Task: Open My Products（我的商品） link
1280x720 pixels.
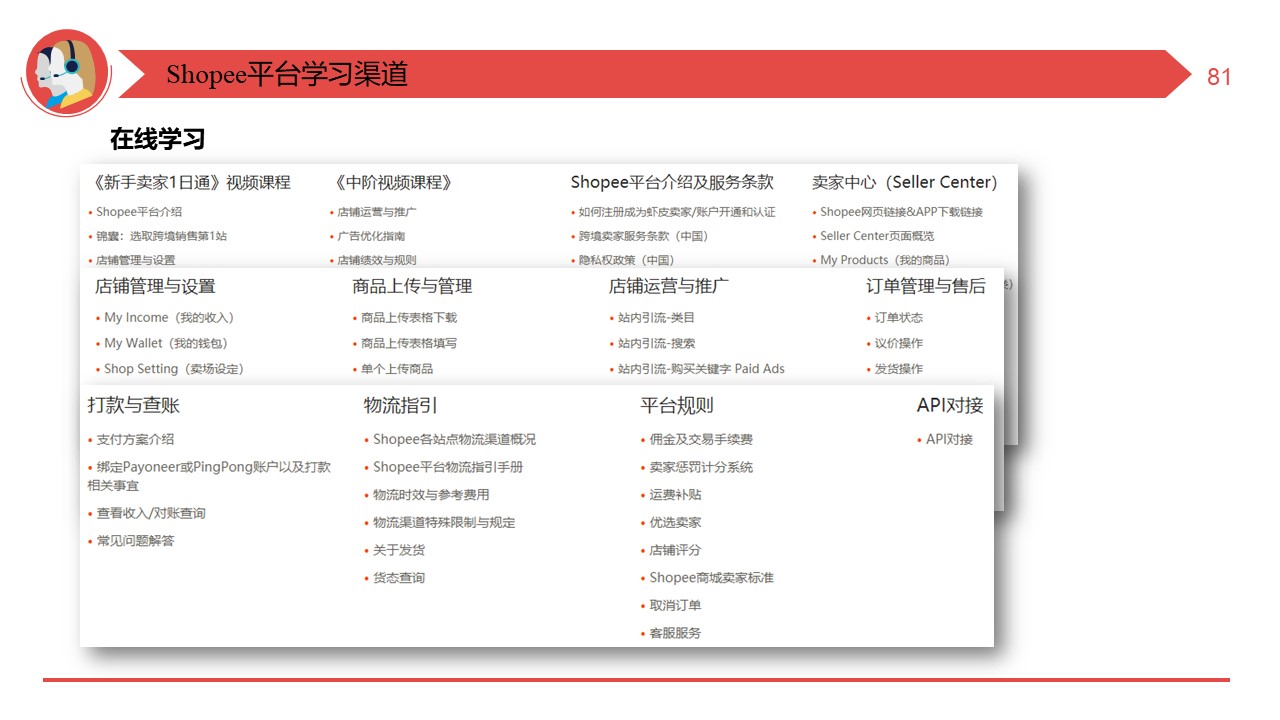Action: (884, 260)
